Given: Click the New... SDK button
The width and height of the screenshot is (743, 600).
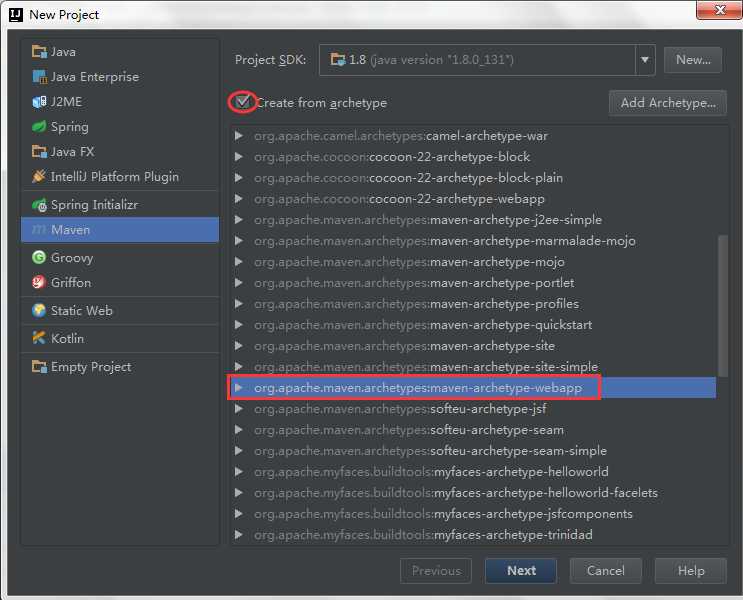Looking at the screenshot, I should pyautogui.click(x=693, y=60).
